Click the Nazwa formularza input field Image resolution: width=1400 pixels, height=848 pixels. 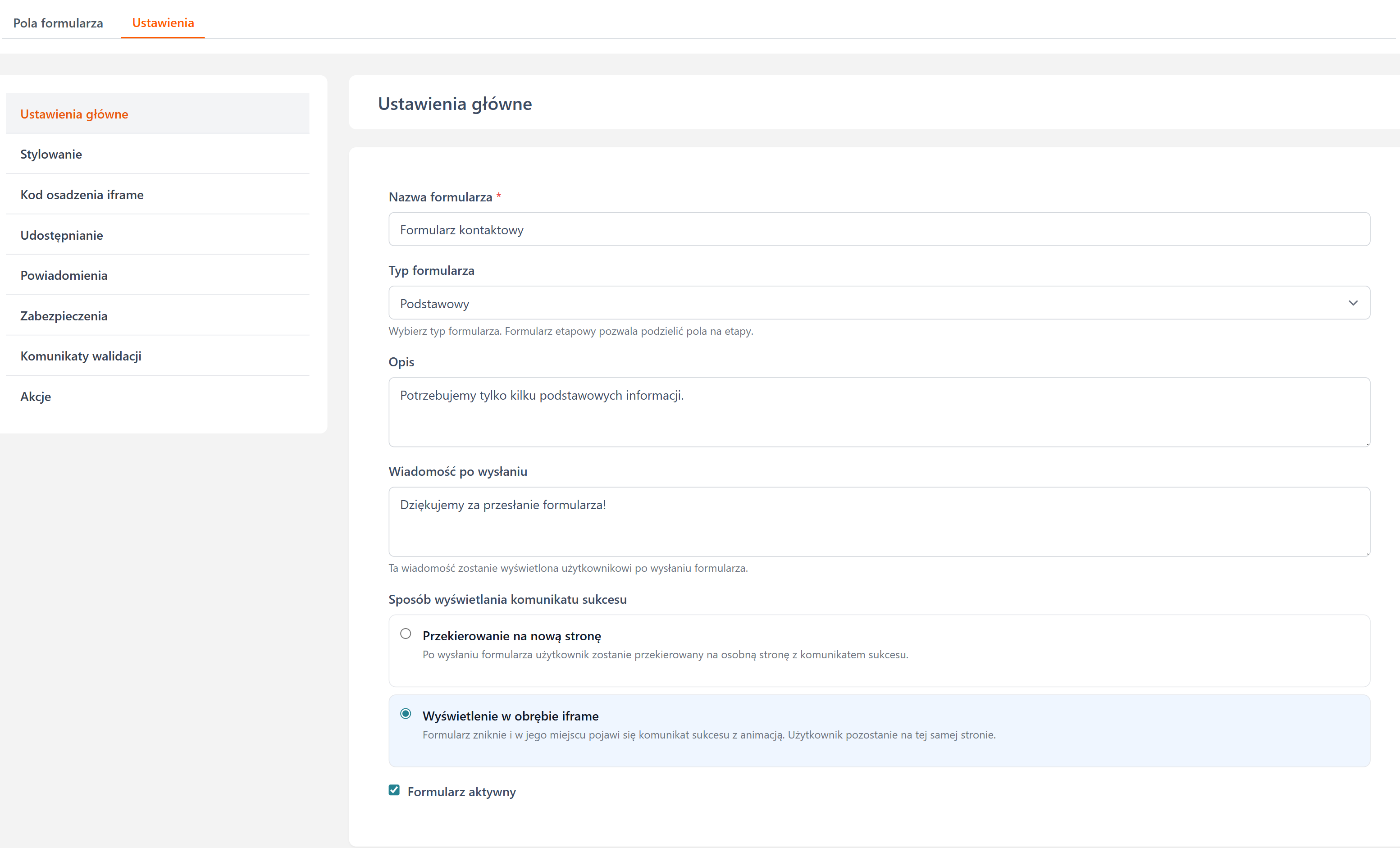click(x=878, y=229)
